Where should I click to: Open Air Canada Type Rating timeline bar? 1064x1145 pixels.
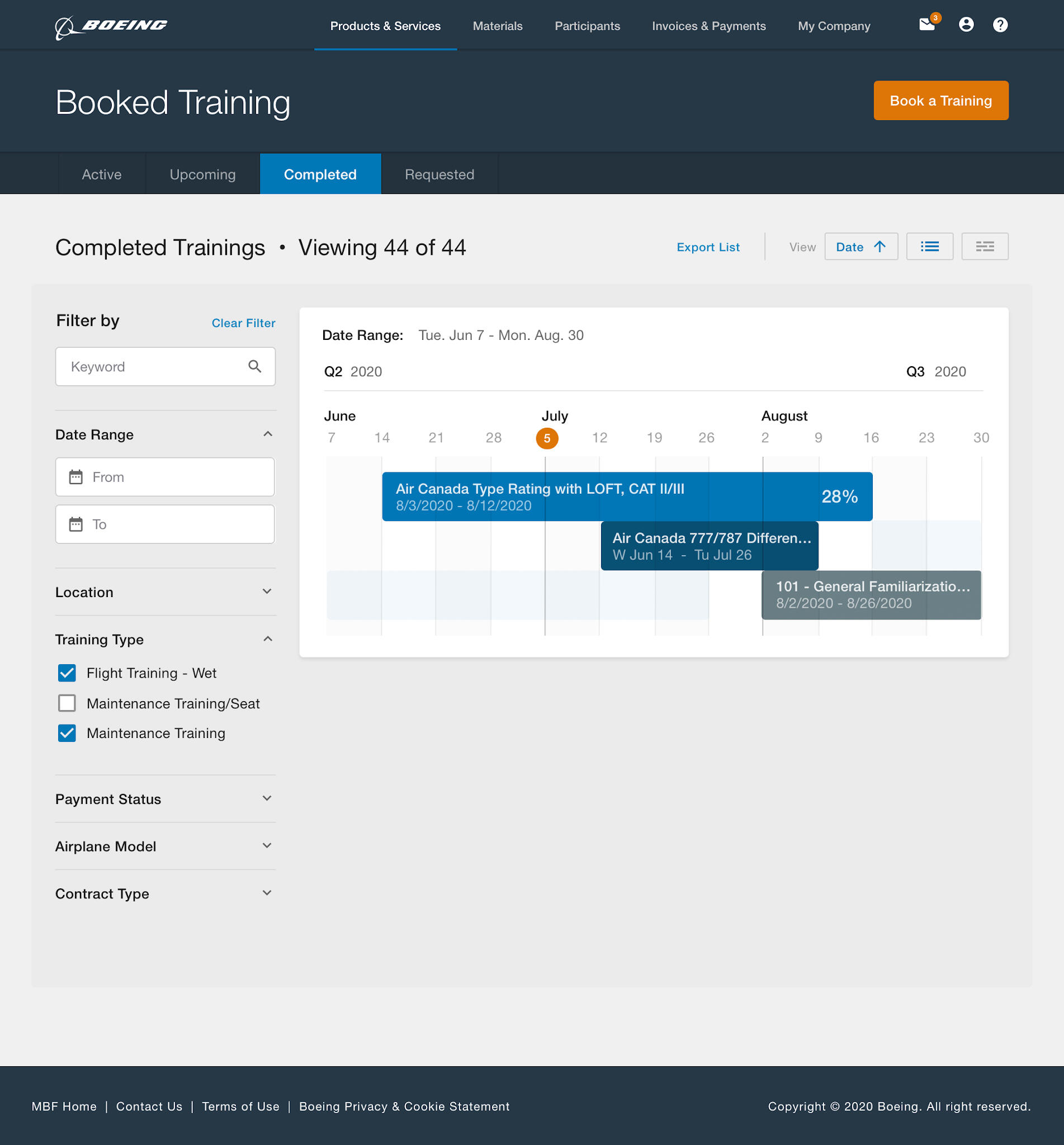coord(627,496)
